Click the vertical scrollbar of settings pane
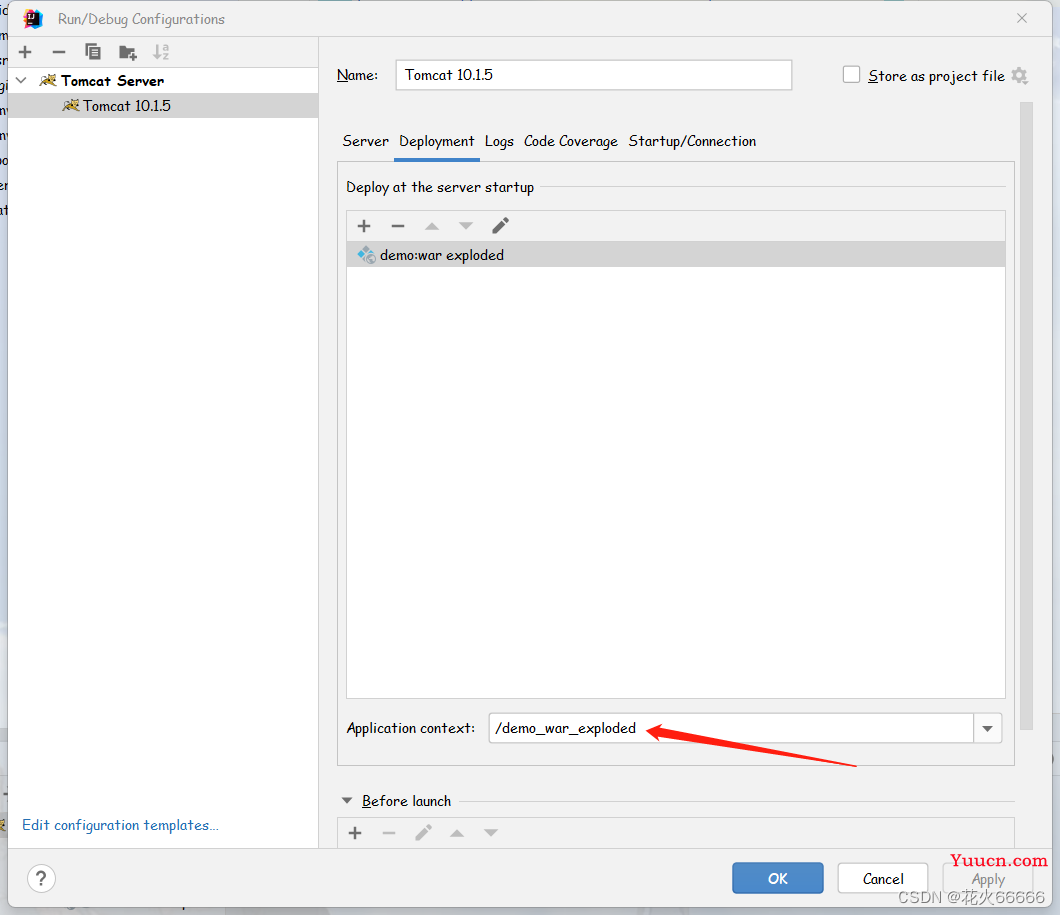Image resolution: width=1060 pixels, height=915 pixels. coord(1026,416)
